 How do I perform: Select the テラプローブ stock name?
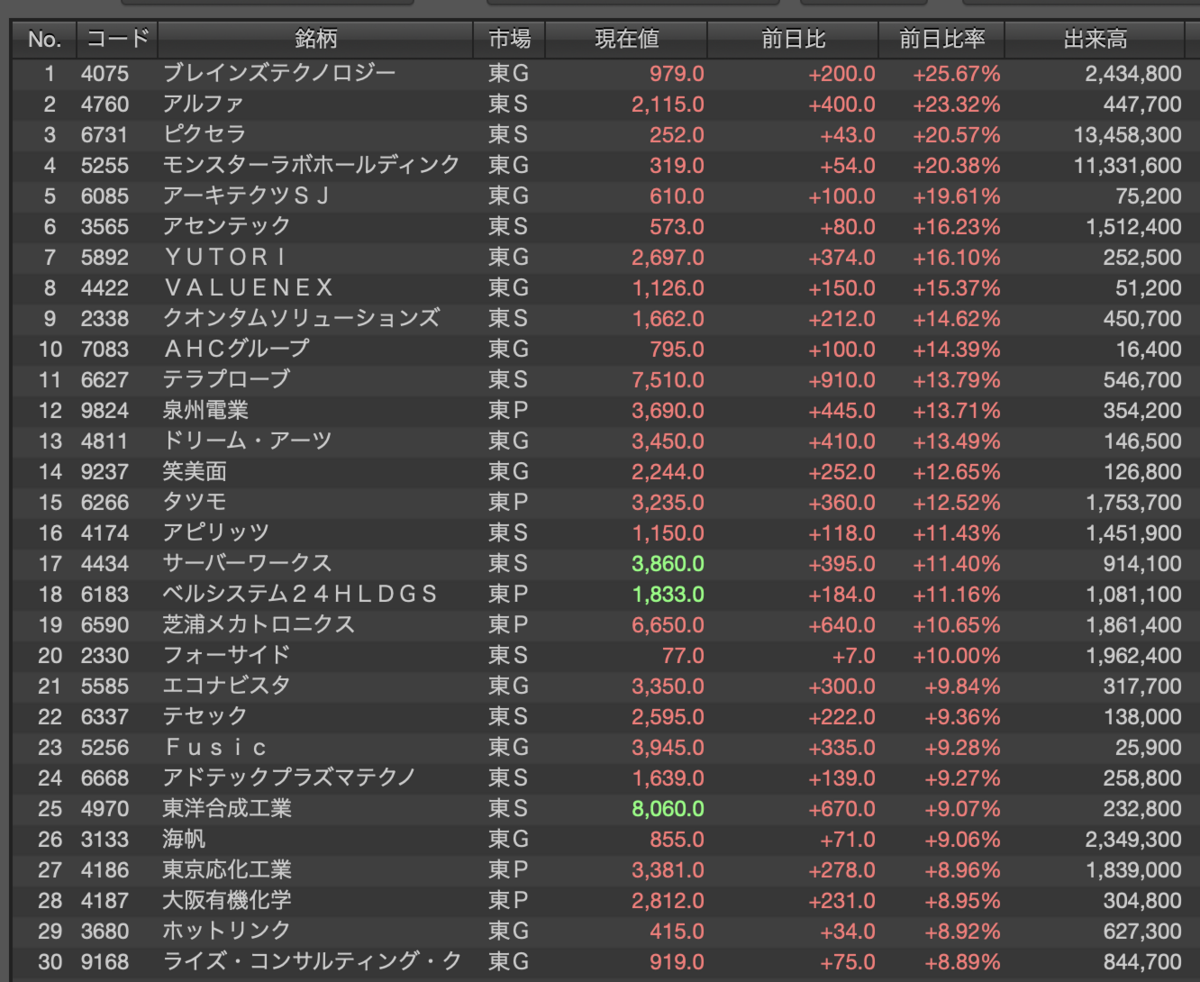pyautogui.click(x=226, y=380)
